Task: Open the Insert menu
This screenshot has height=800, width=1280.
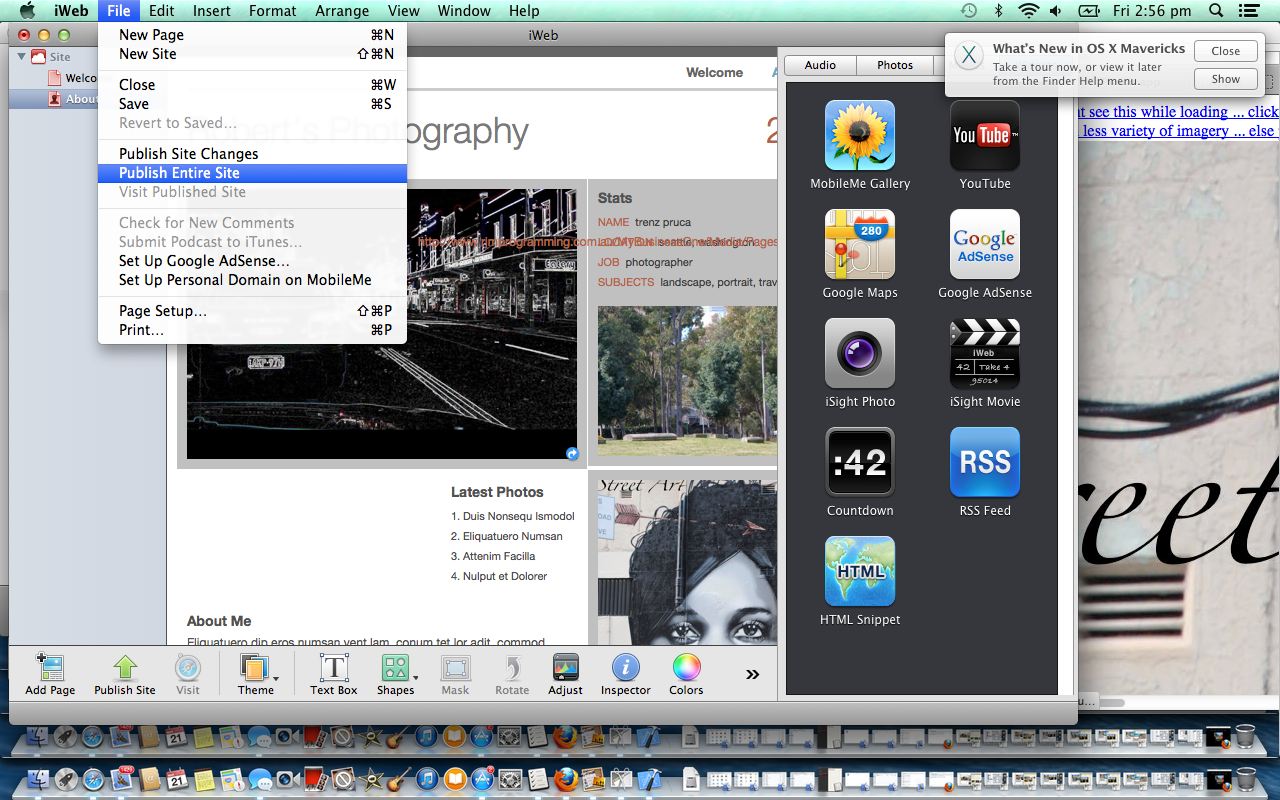Action: point(211,11)
